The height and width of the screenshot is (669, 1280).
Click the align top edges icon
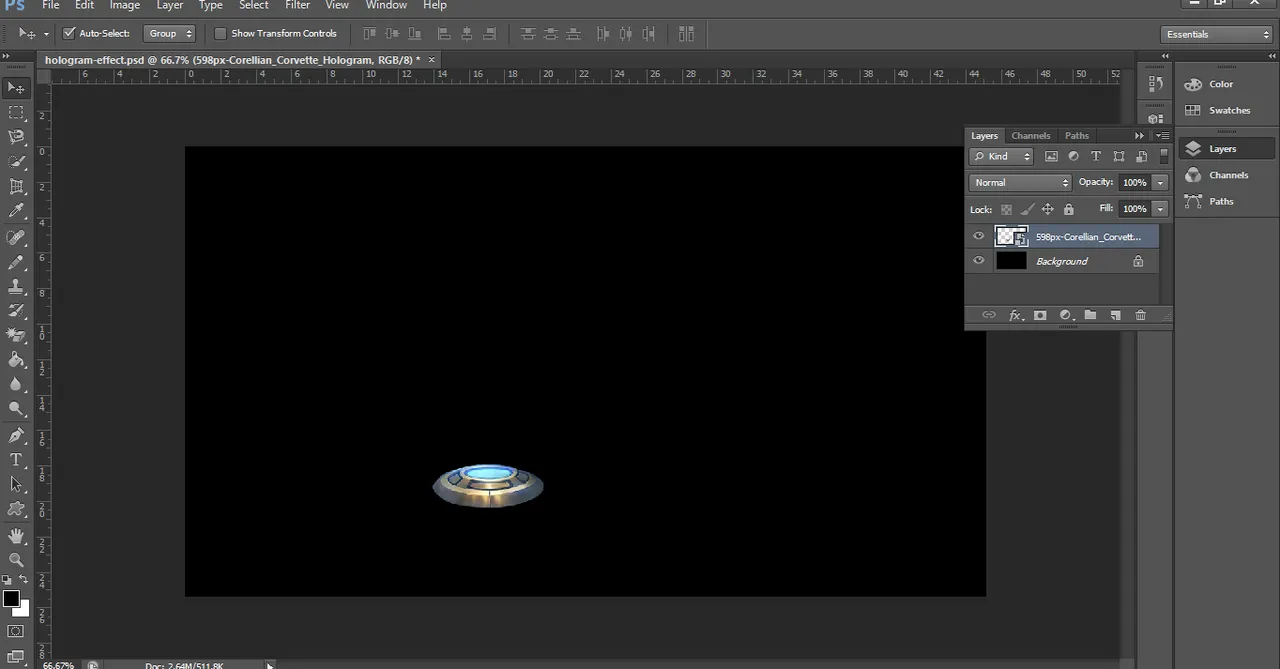click(369, 34)
